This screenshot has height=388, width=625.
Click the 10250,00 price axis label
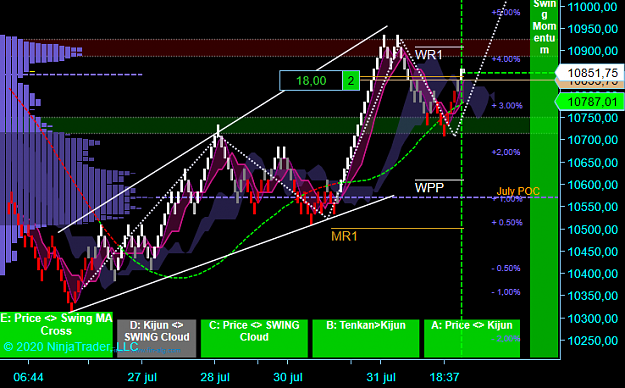pyautogui.click(x=593, y=341)
